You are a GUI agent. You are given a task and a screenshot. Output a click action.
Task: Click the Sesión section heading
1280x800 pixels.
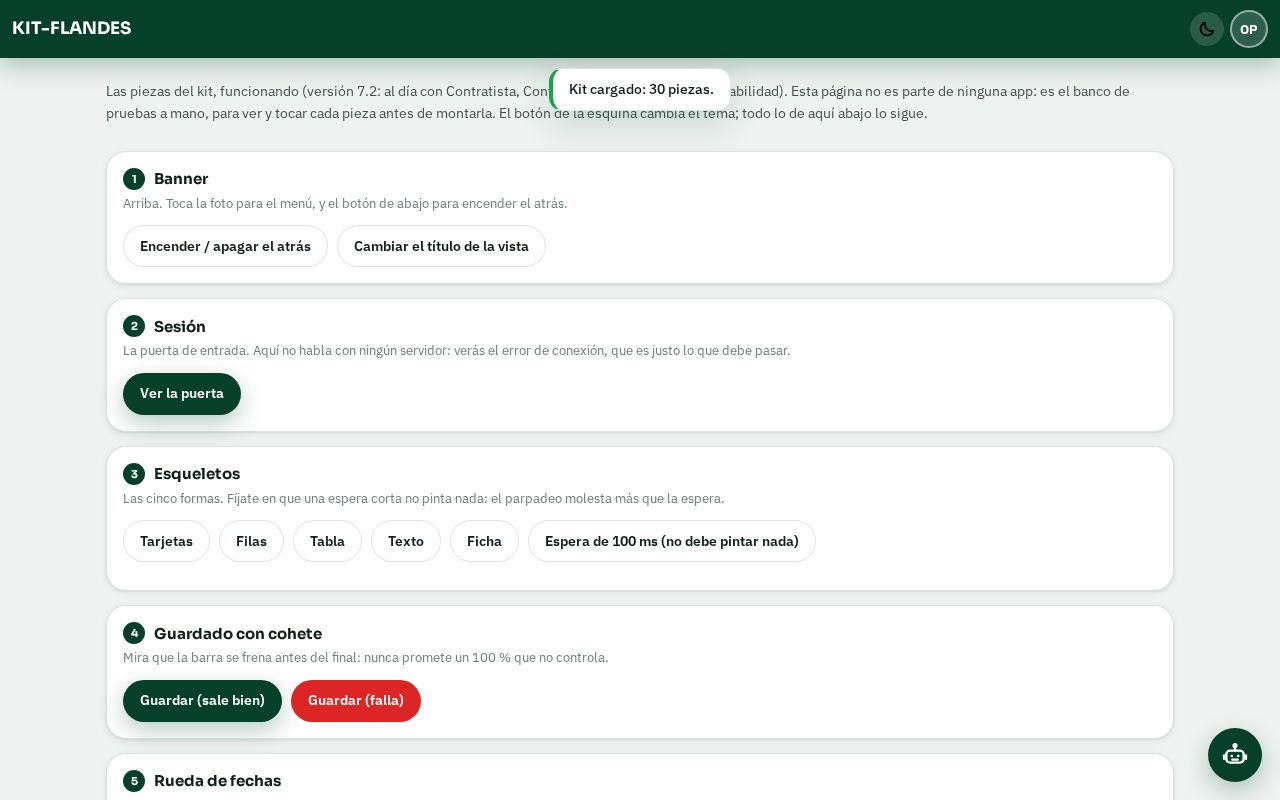180,327
